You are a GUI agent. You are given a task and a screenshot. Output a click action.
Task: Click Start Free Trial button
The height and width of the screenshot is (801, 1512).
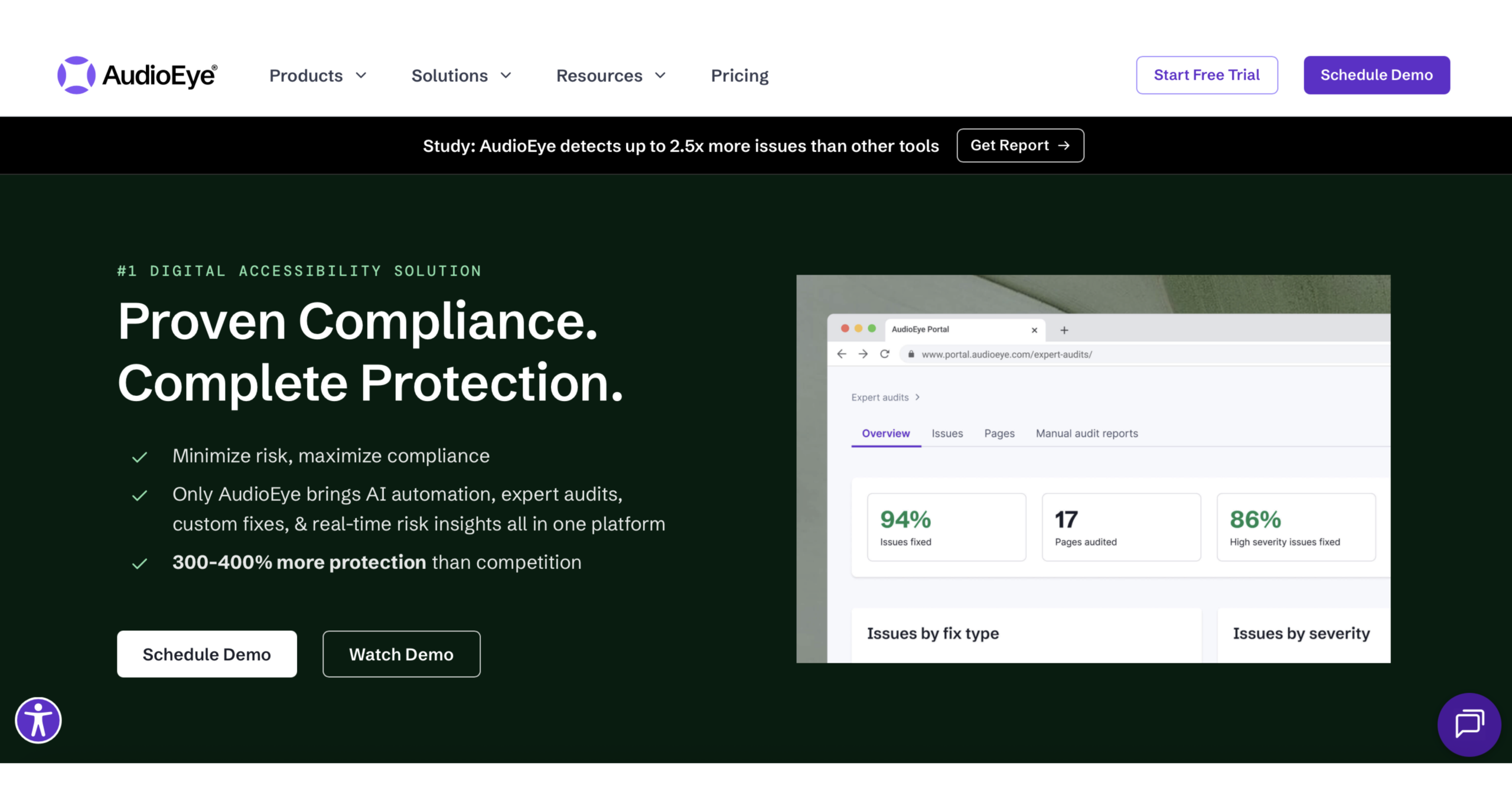tap(1207, 75)
